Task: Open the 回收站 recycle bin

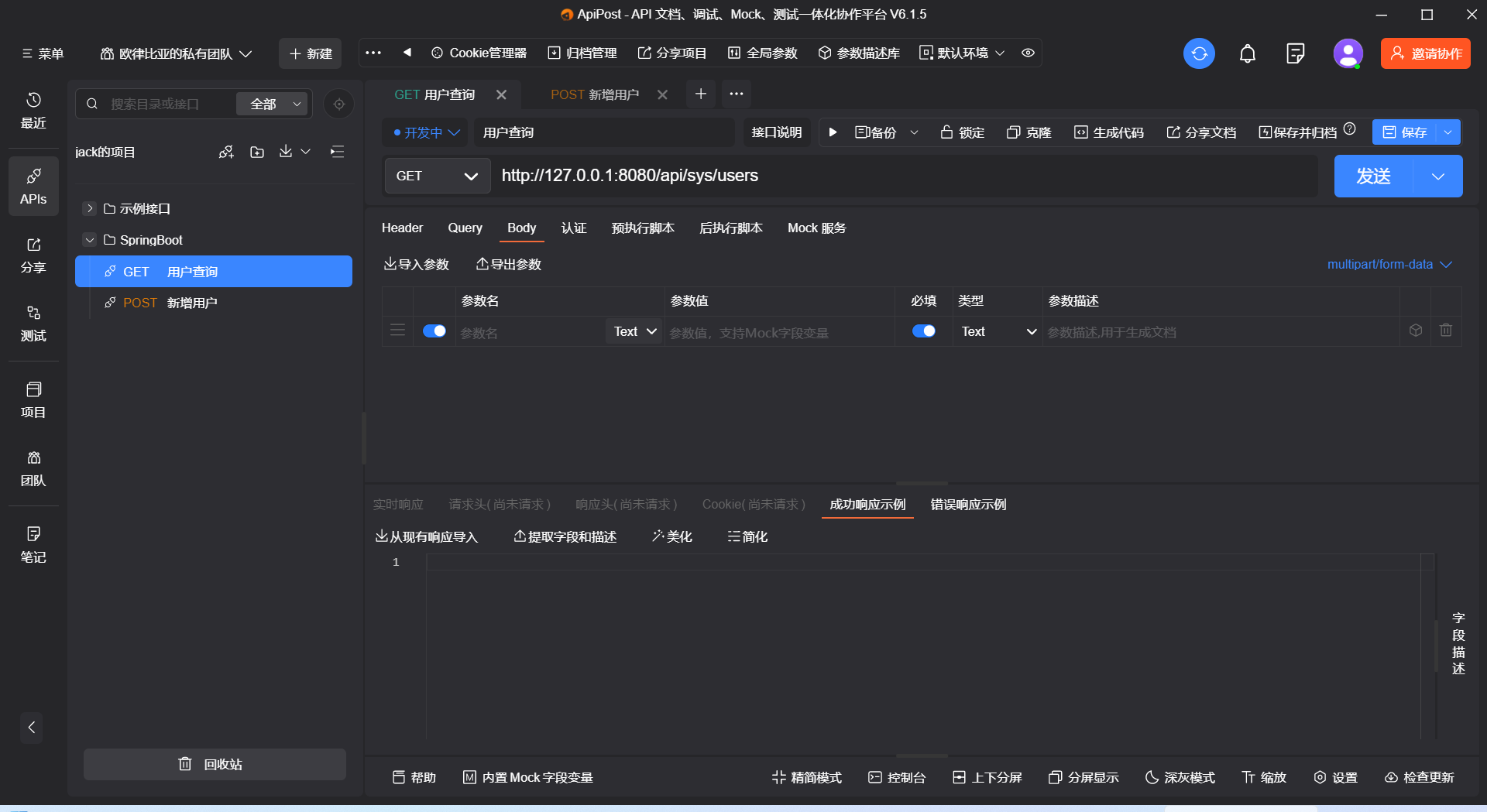Action: (215, 764)
